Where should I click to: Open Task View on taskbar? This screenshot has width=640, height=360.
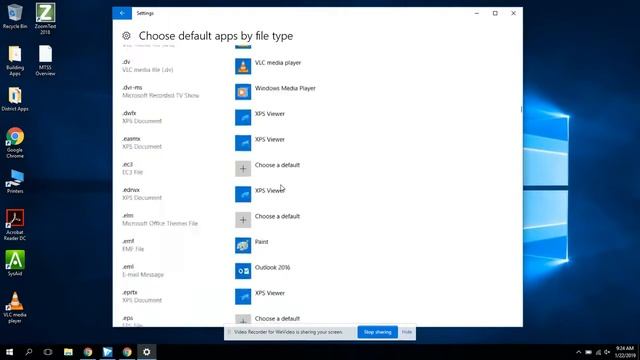48,352
